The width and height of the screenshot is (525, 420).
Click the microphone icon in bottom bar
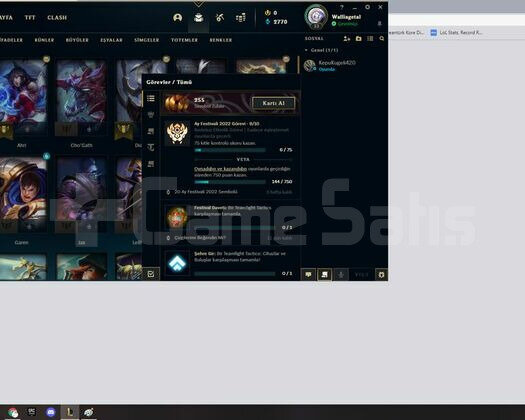click(341, 275)
